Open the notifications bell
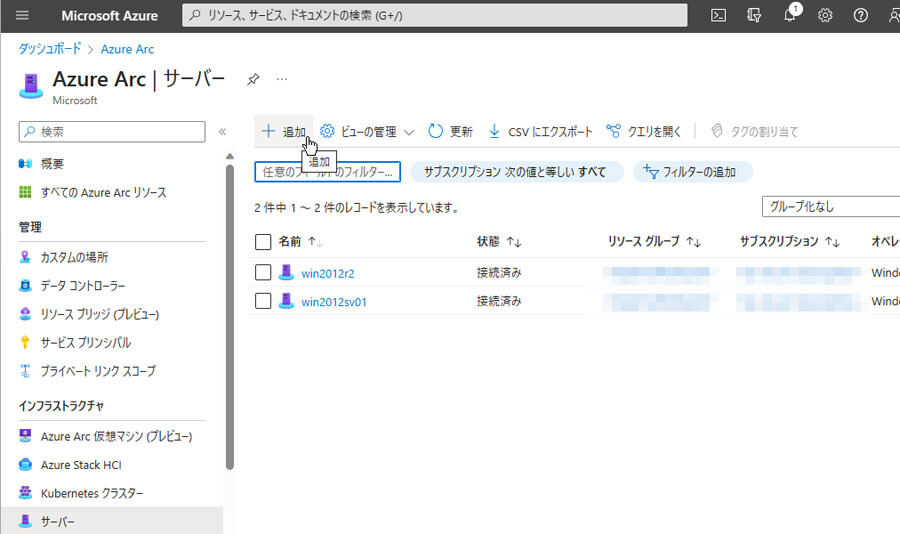 (790, 14)
